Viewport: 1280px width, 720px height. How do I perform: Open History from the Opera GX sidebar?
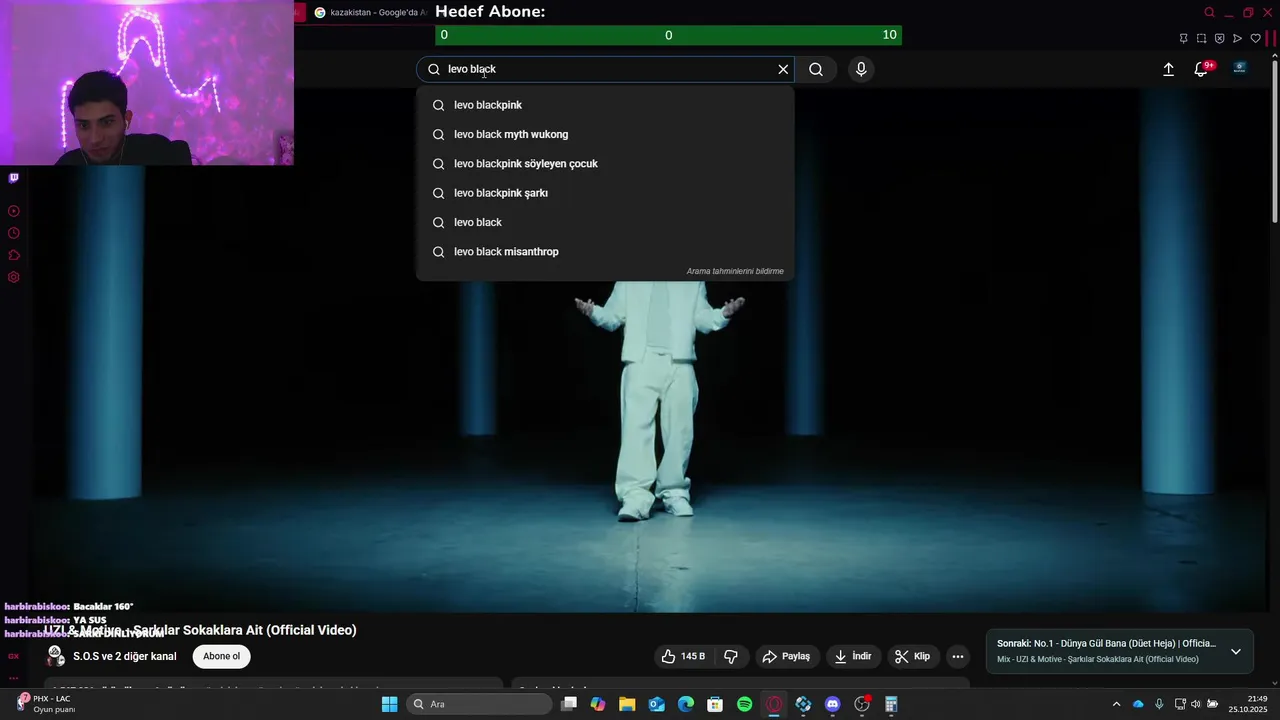[14, 233]
